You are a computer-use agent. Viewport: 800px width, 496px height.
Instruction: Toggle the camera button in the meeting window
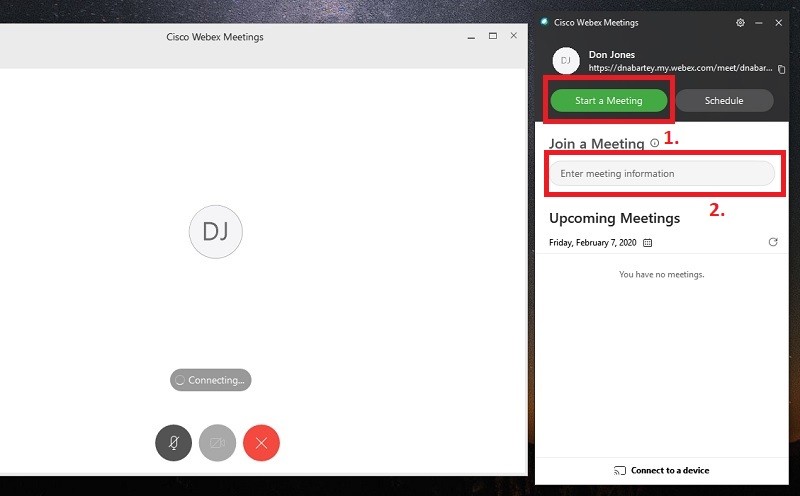pyautogui.click(x=217, y=442)
